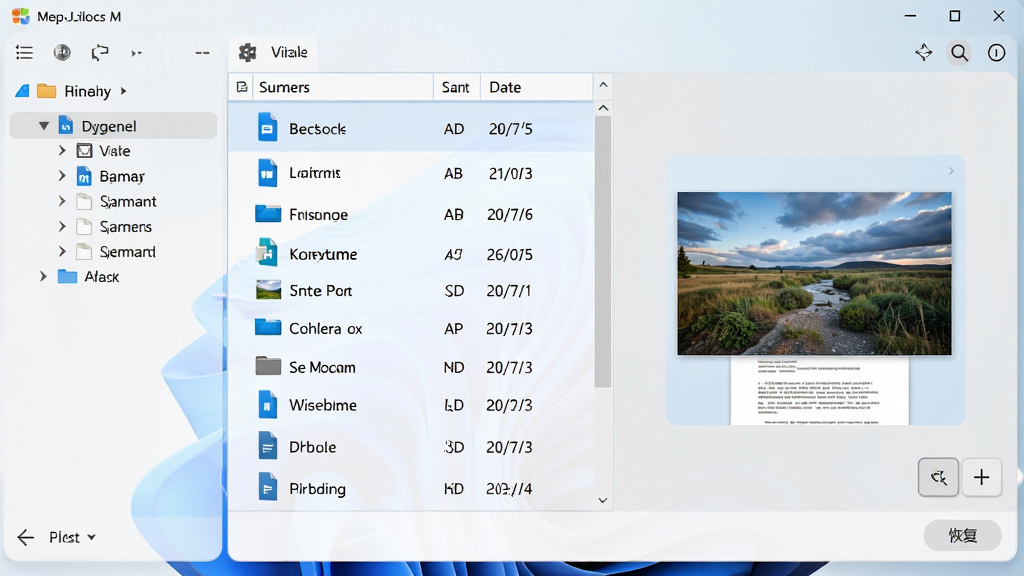Expand the Afack folder
The image size is (1024, 576).
[x=43, y=276]
